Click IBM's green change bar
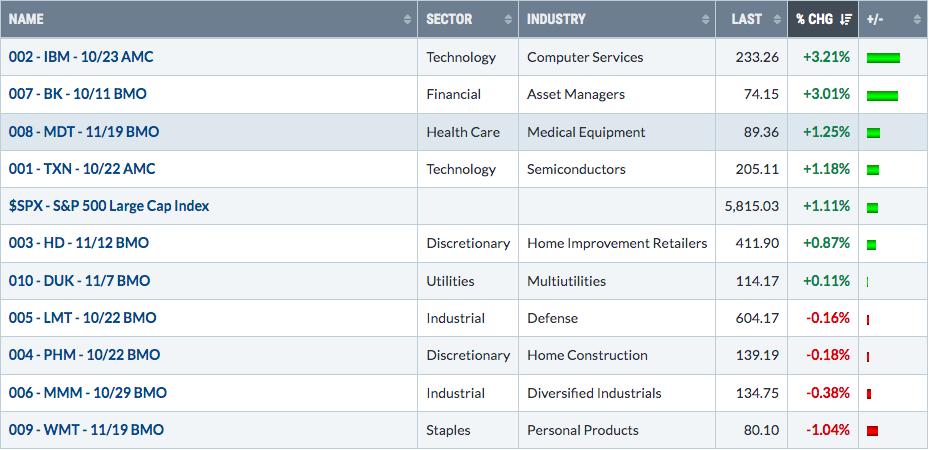 (x=883, y=57)
